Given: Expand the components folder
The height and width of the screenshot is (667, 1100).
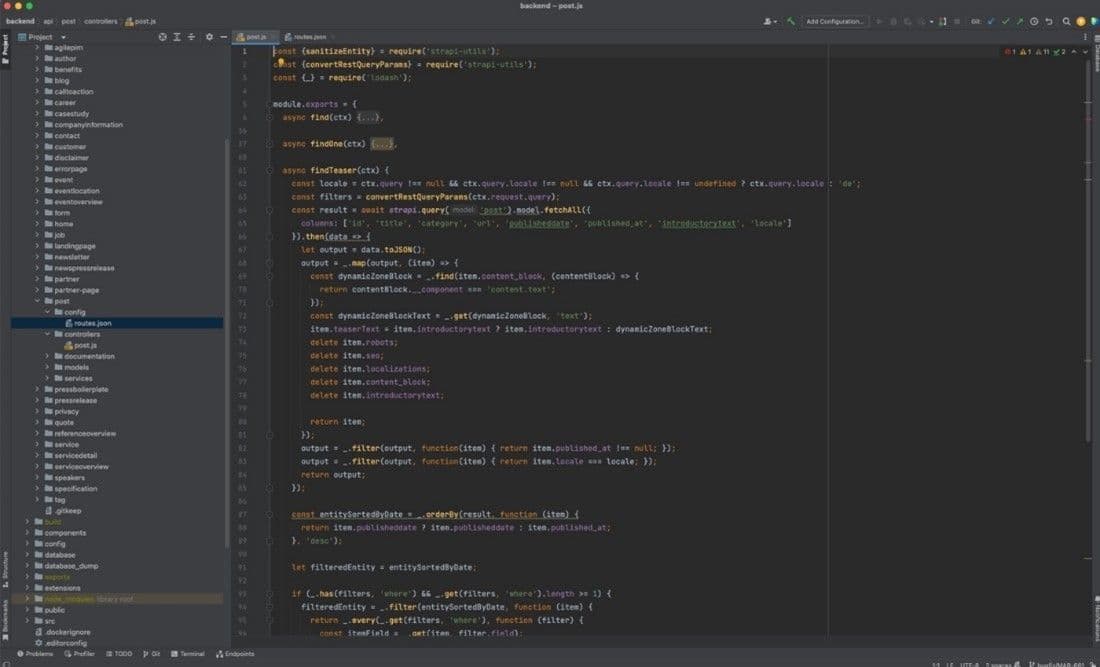Looking at the screenshot, I should point(27,533).
